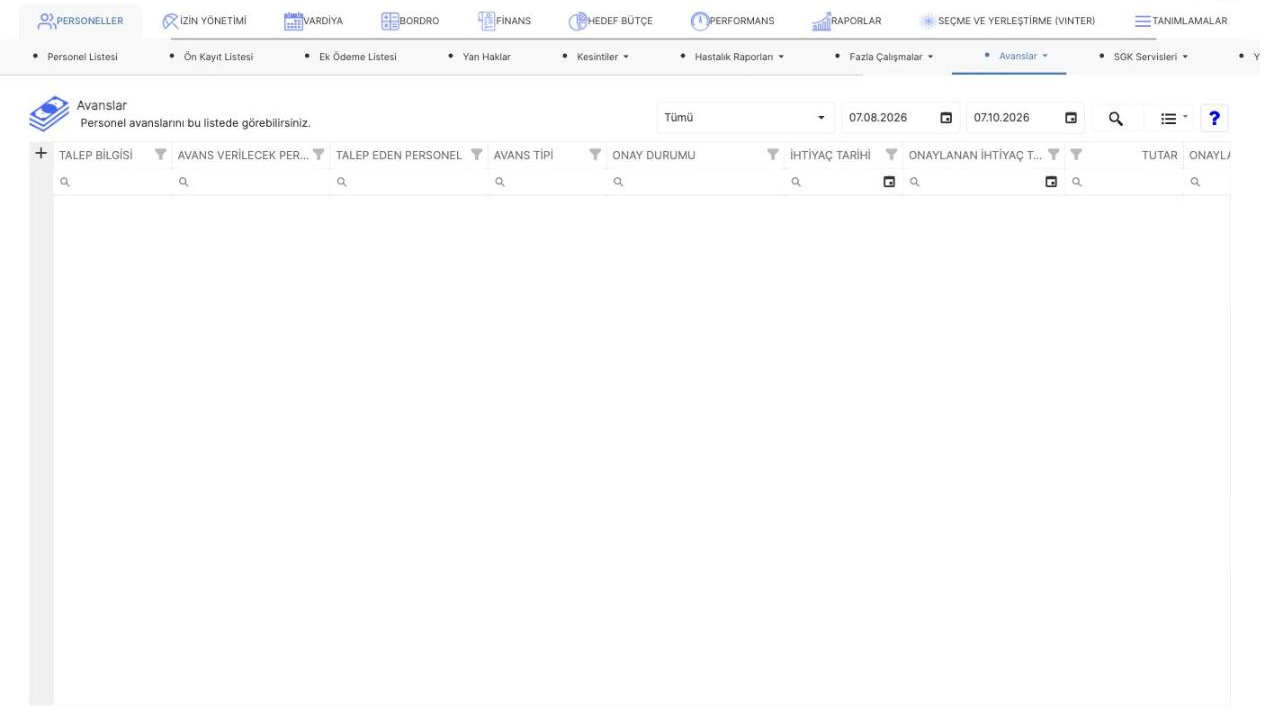Run search with the magnifier button
The image size is (1272, 715).
(x=1115, y=119)
